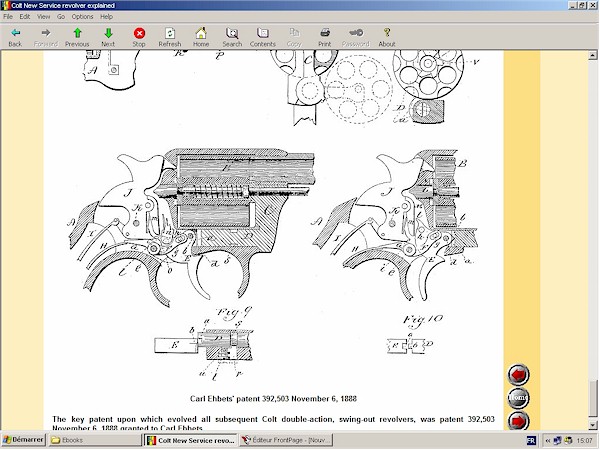The width and height of the screenshot is (600, 450).
Task: Click the round Home button on page
Action: (x=518, y=398)
